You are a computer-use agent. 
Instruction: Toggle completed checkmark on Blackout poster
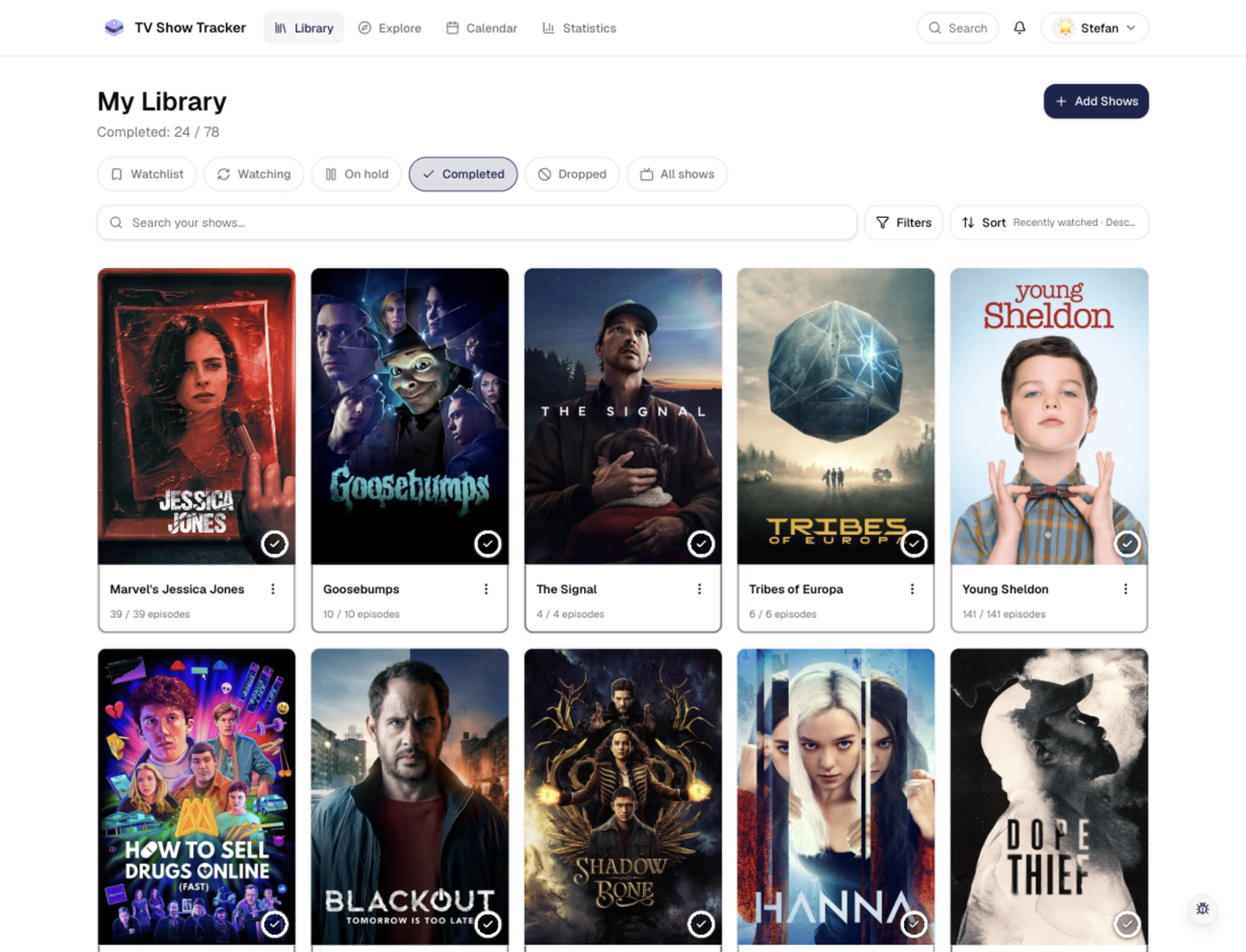pyautogui.click(x=488, y=924)
